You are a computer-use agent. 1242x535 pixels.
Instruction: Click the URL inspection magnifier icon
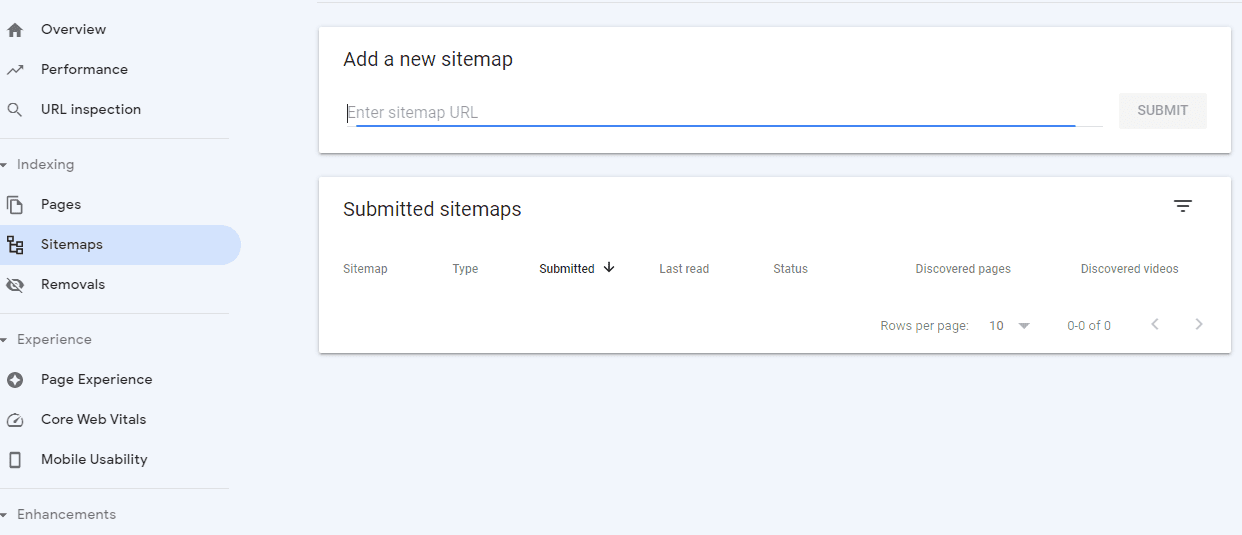(15, 110)
